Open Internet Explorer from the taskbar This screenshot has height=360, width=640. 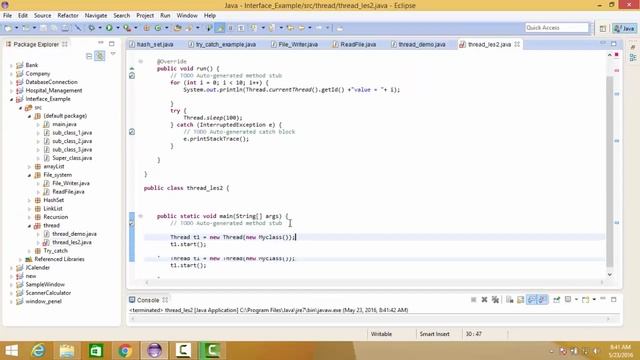pos(38,351)
